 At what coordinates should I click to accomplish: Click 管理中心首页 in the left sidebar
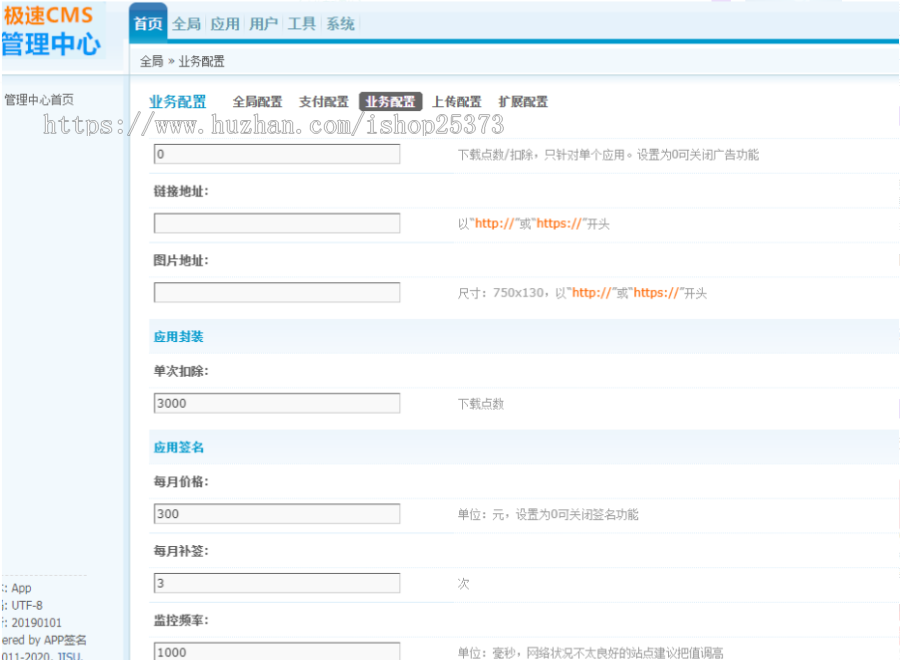[39, 100]
